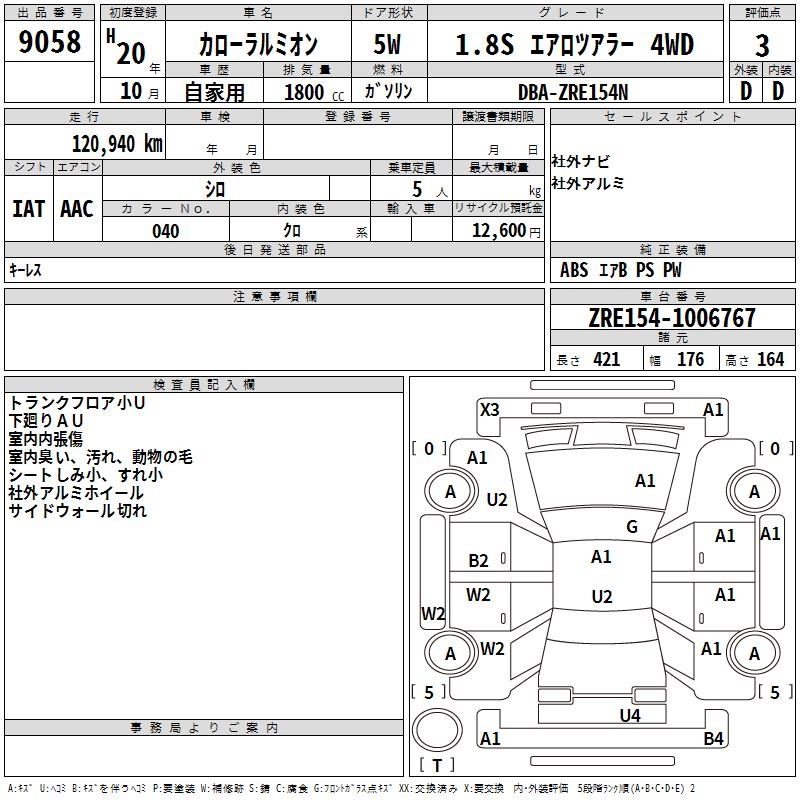Viewport: 800px width, 800px height.
Task: Click the recycle deposit amount 12,600円
Action: point(505,231)
